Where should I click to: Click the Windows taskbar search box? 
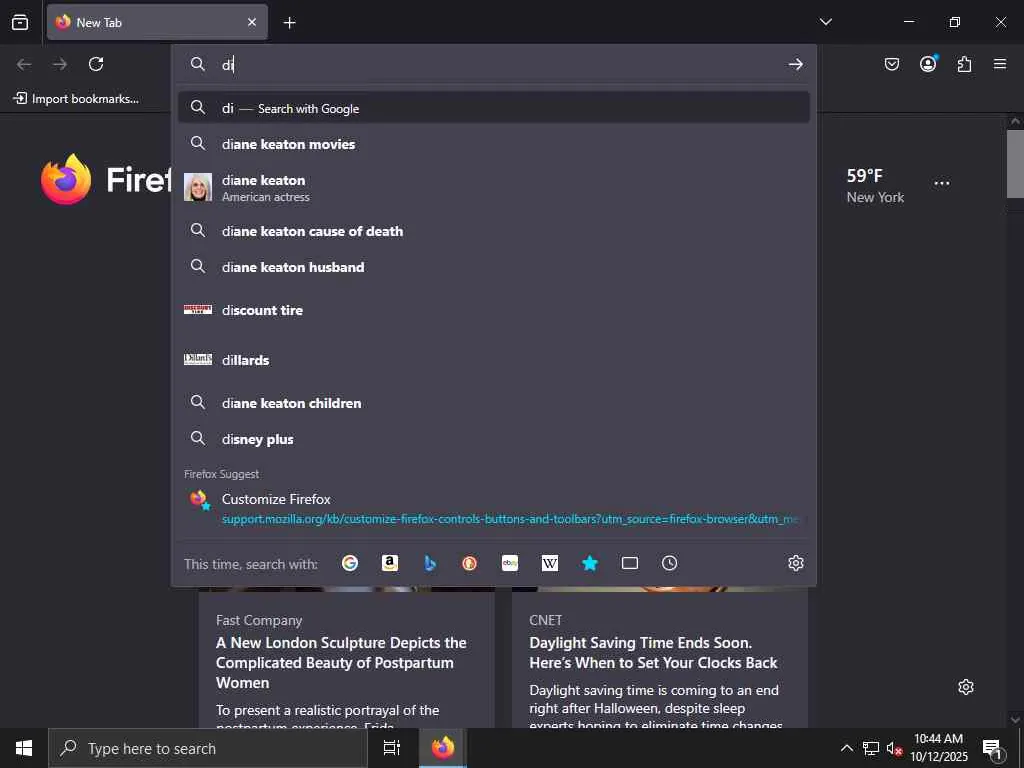point(208,748)
